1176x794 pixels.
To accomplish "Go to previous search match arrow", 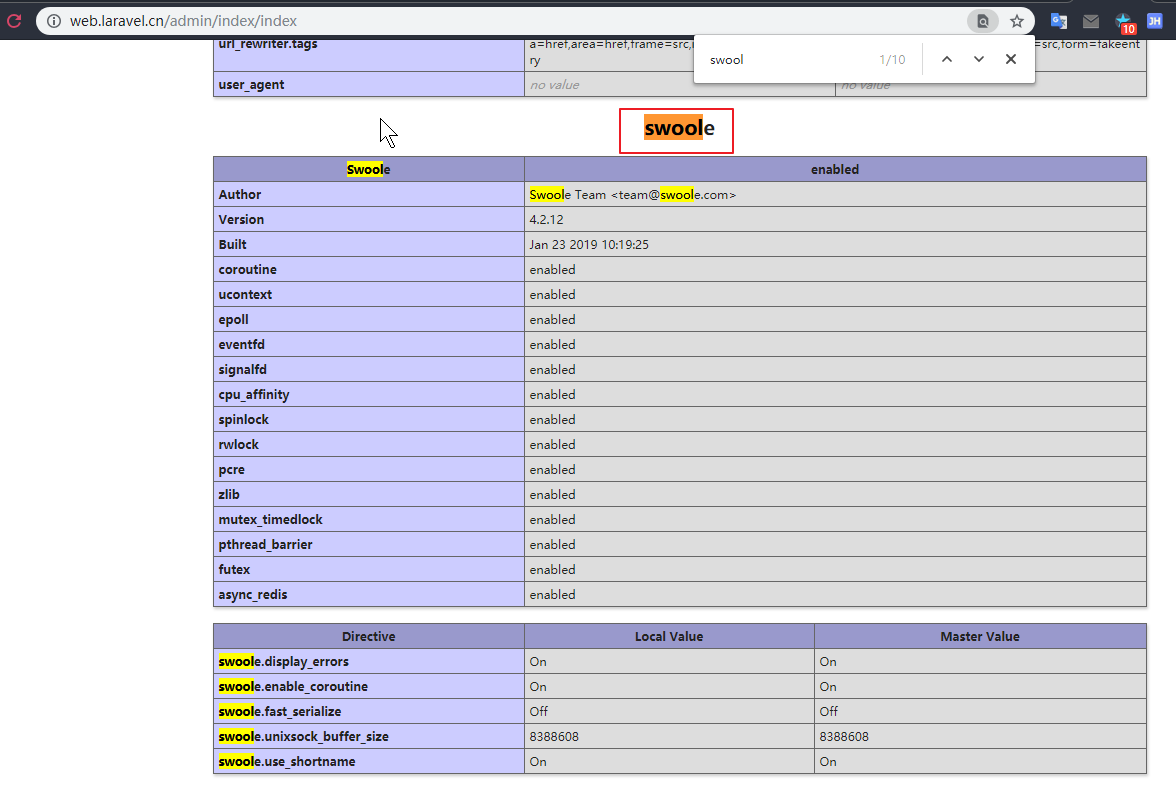I will (947, 59).
